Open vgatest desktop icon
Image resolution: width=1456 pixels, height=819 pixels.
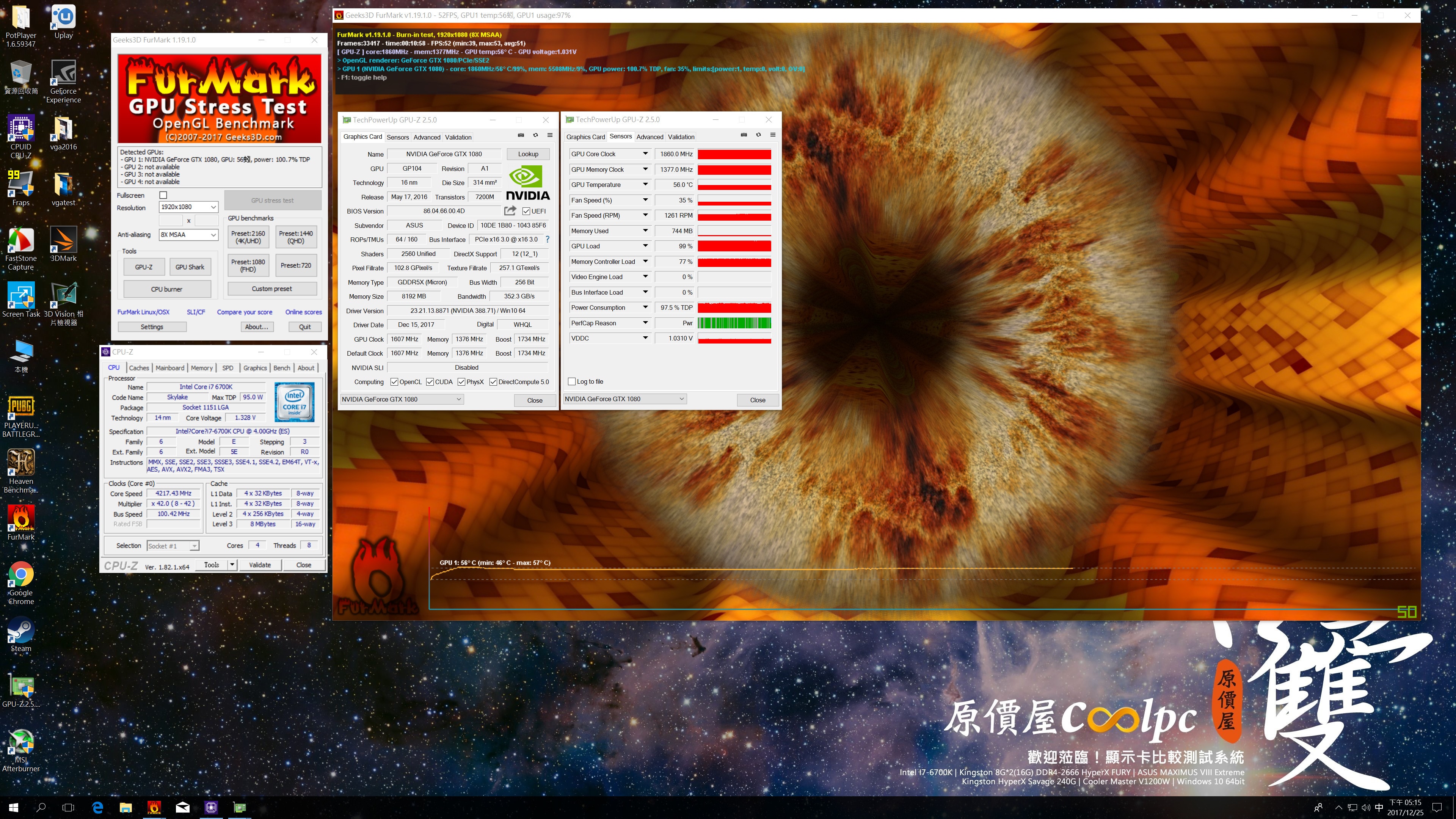(63, 189)
